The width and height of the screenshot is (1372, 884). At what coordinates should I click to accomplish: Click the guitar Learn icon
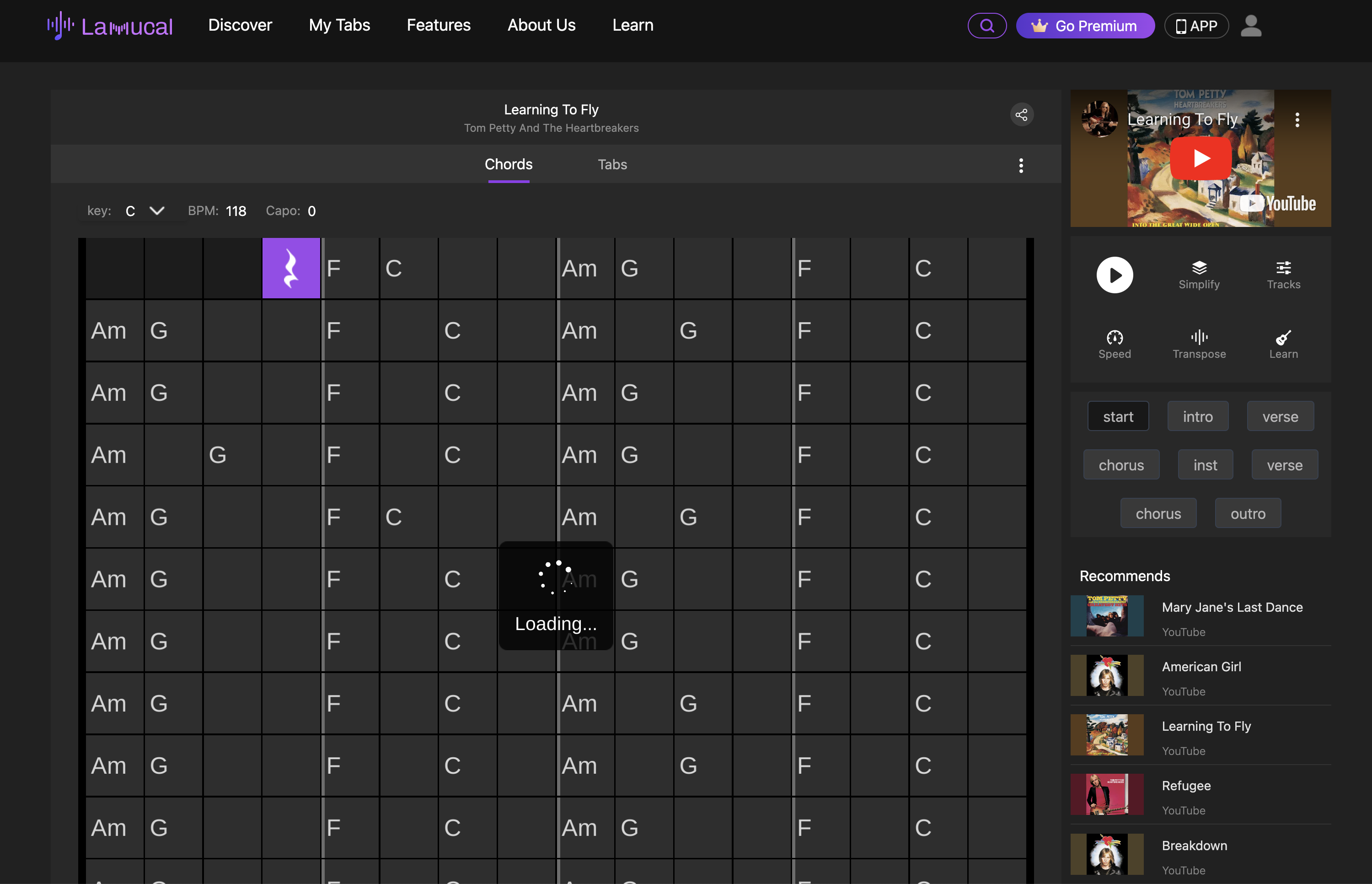(1283, 344)
